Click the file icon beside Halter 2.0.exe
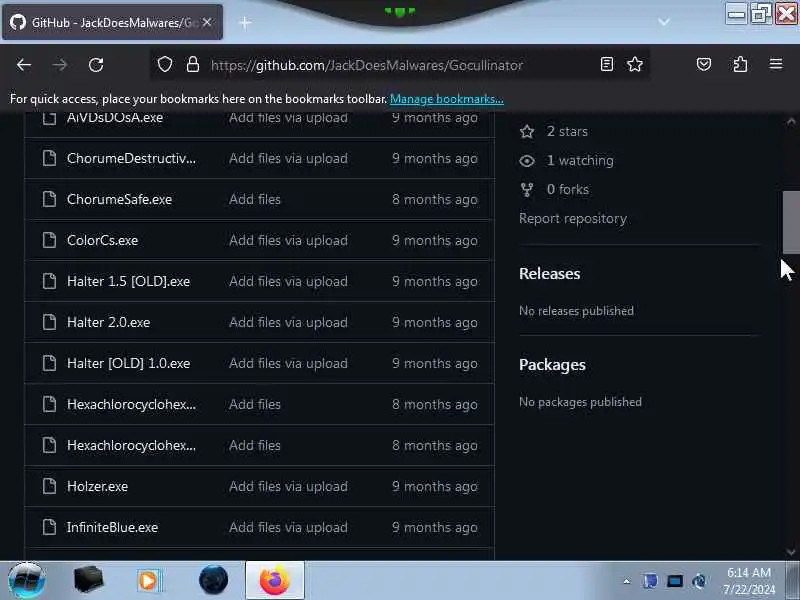This screenshot has width=800, height=600. click(49, 322)
